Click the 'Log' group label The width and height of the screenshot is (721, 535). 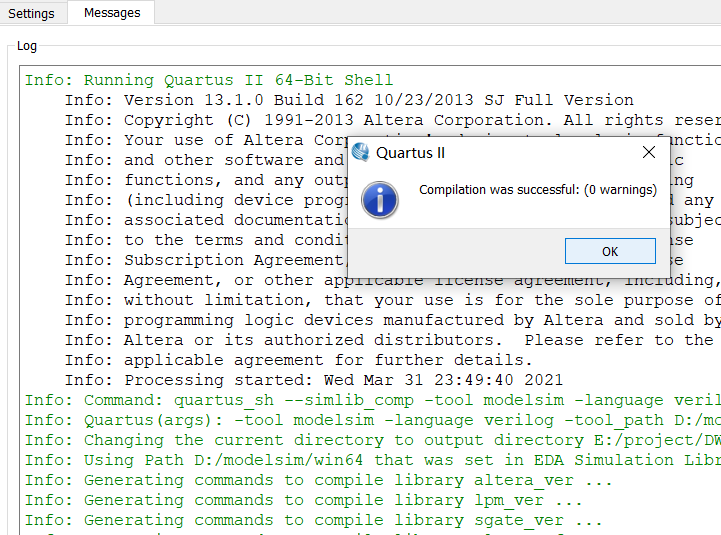click(27, 46)
